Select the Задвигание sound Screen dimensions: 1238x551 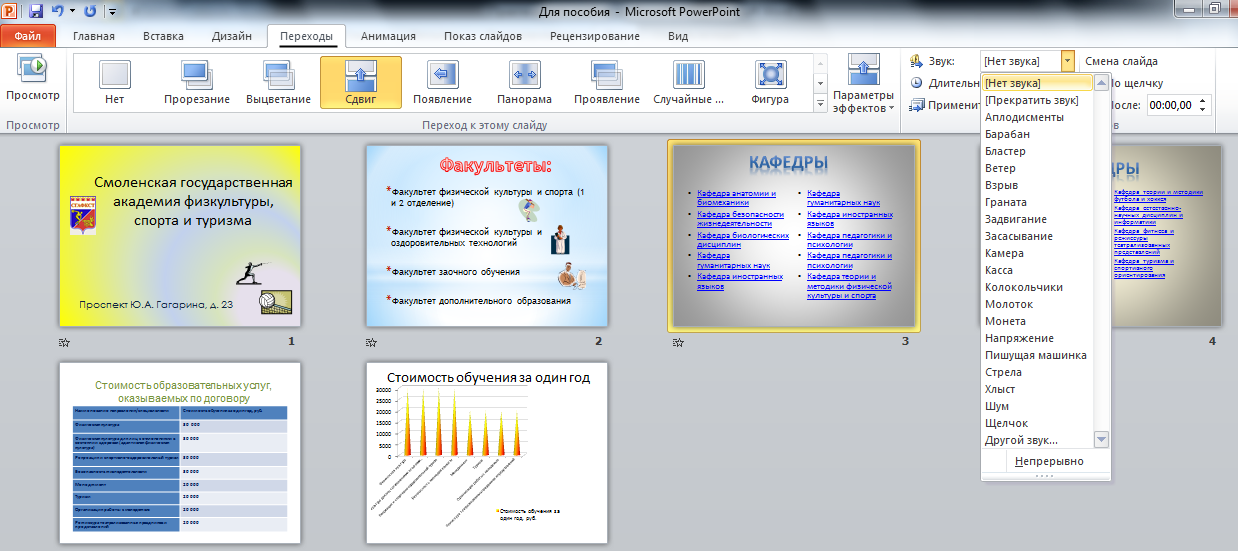1038,219
